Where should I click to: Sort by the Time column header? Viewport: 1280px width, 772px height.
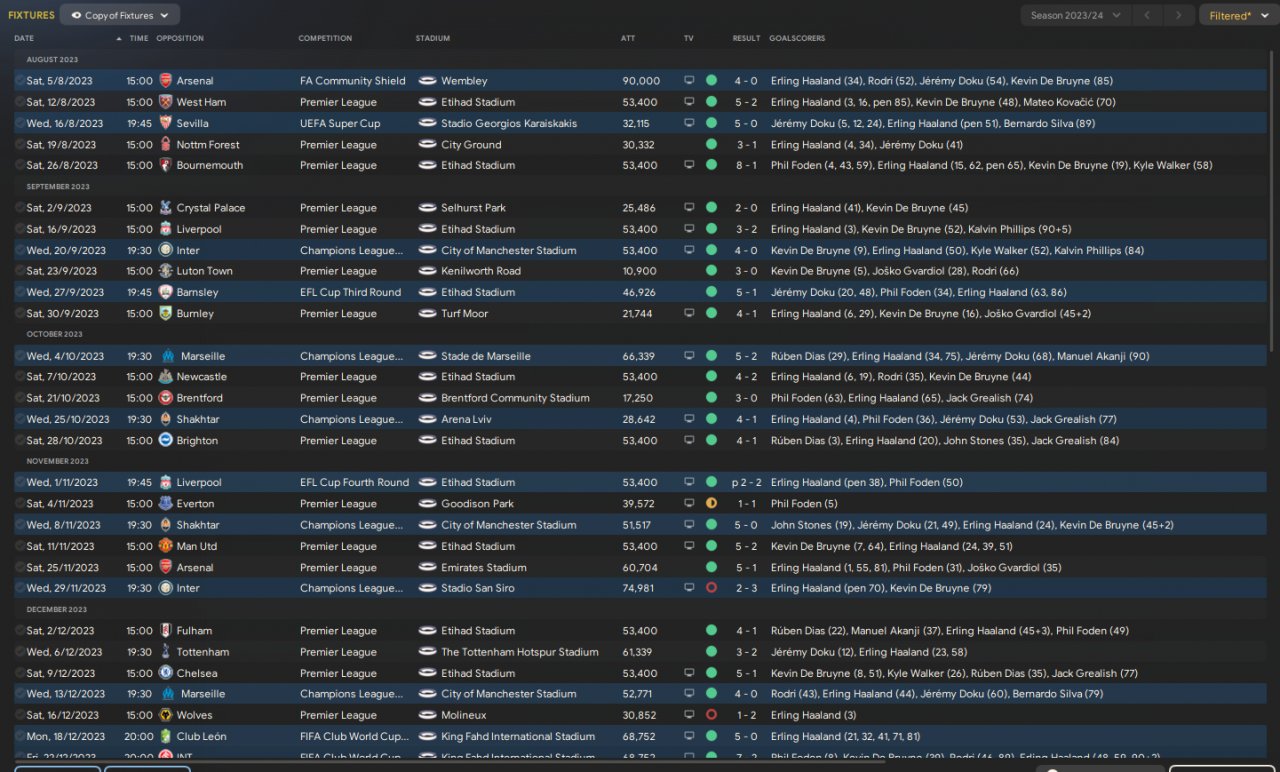click(139, 39)
